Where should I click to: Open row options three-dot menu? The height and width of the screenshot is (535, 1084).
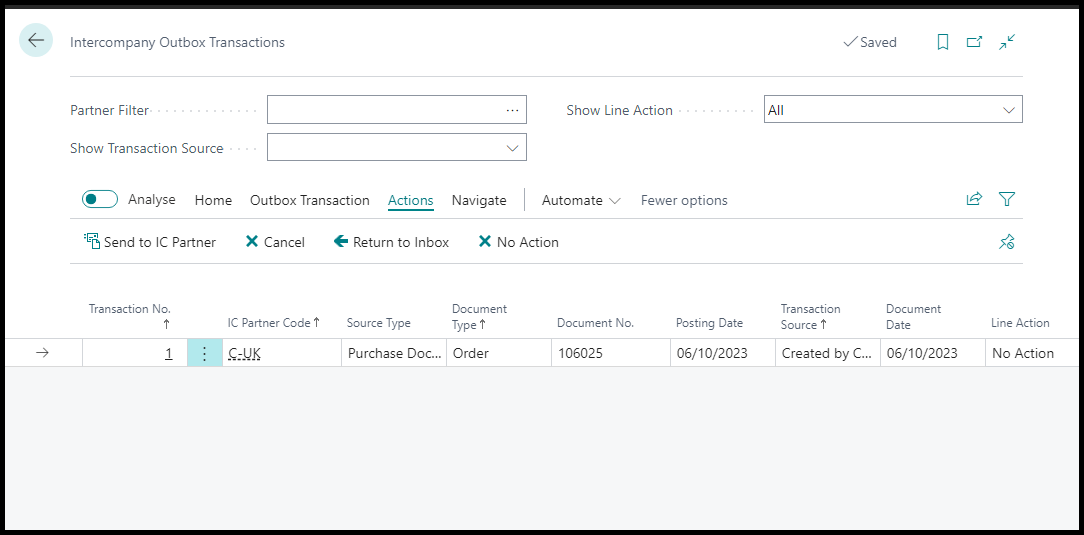205,353
